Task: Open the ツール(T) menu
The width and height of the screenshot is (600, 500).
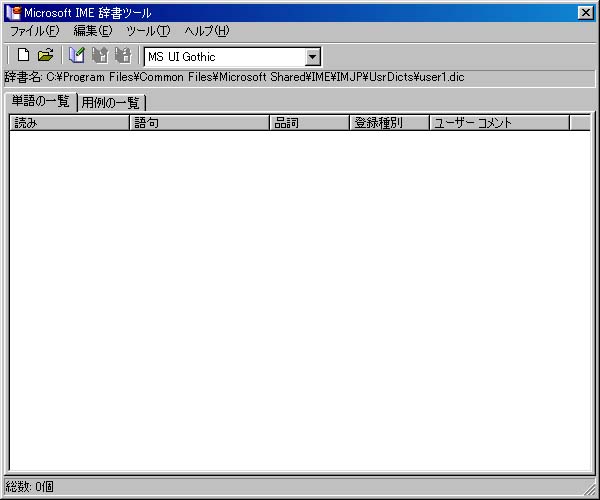Action: 148,31
